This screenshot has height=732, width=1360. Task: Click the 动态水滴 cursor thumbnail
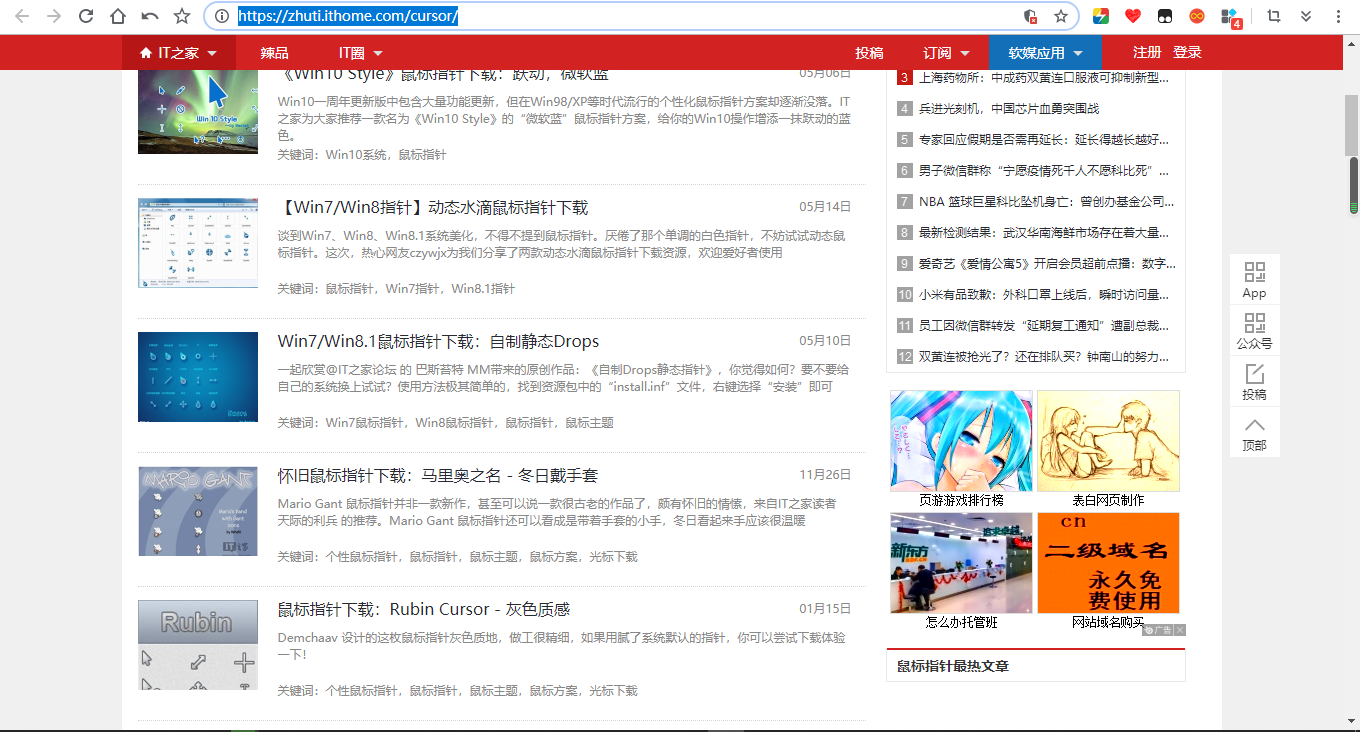pyautogui.click(x=198, y=243)
